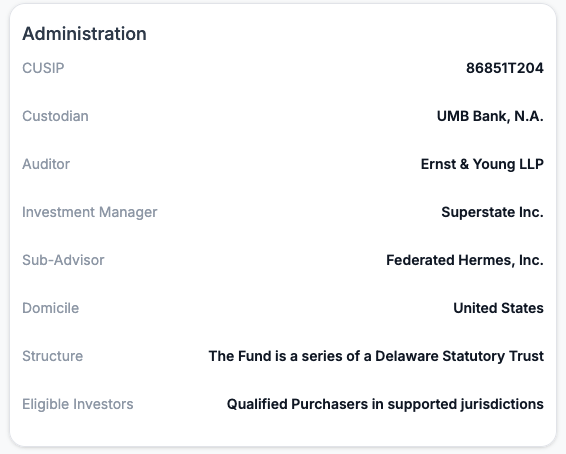Select Qualified Purchasers in supported jurisdictions text
Screen dimensions: 566x454
click(x=385, y=404)
